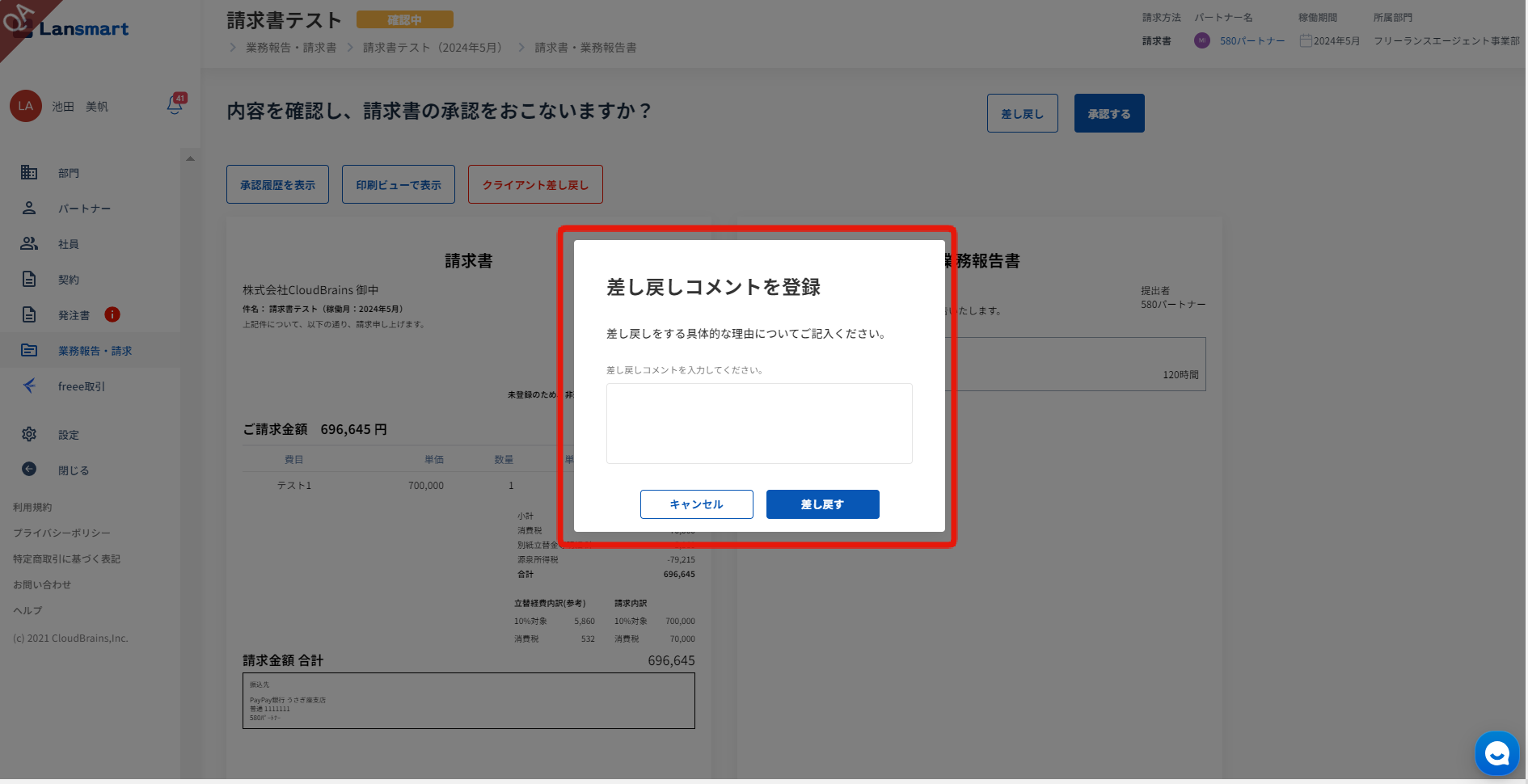Screen dimensions: 1528x784
Task: Click the 業務報告・請求 icon
Action: [x=29, y=350]
